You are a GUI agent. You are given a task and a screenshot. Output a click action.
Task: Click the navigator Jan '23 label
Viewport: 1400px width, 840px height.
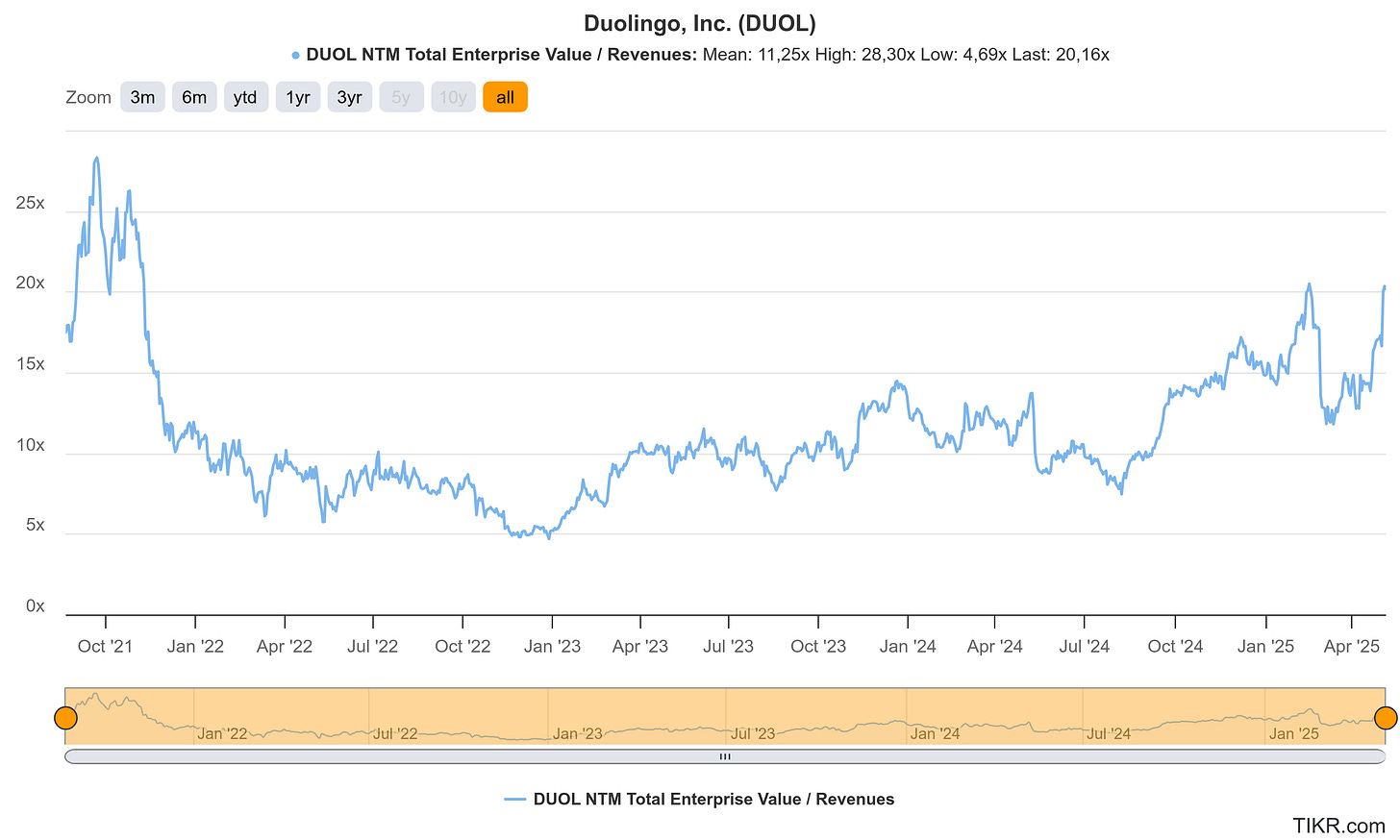click(x=578, y=733)
